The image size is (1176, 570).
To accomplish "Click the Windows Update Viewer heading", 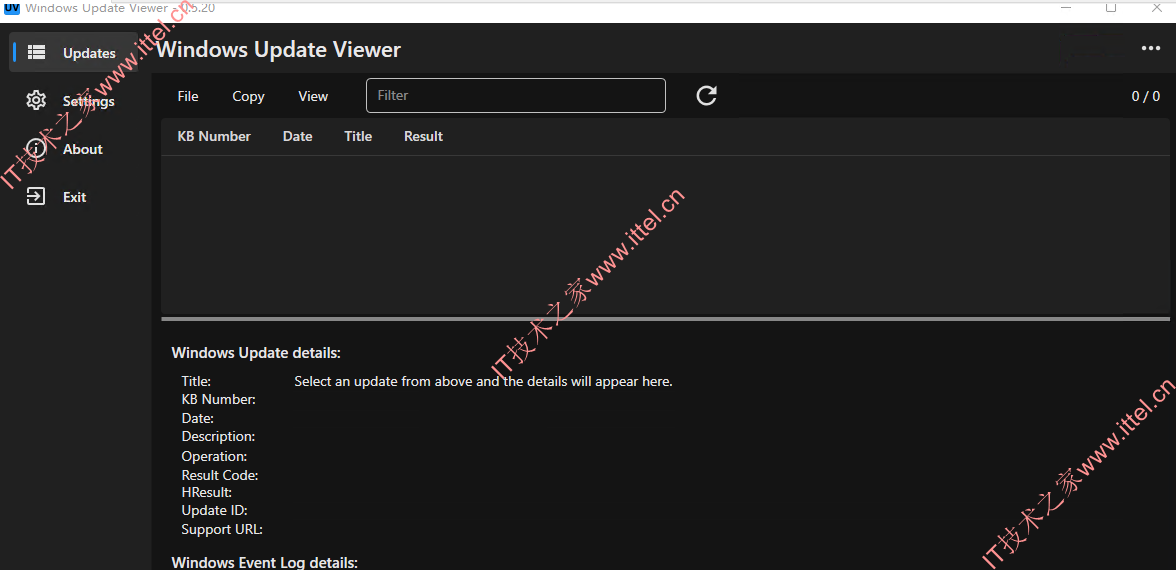I will [279, 50].
